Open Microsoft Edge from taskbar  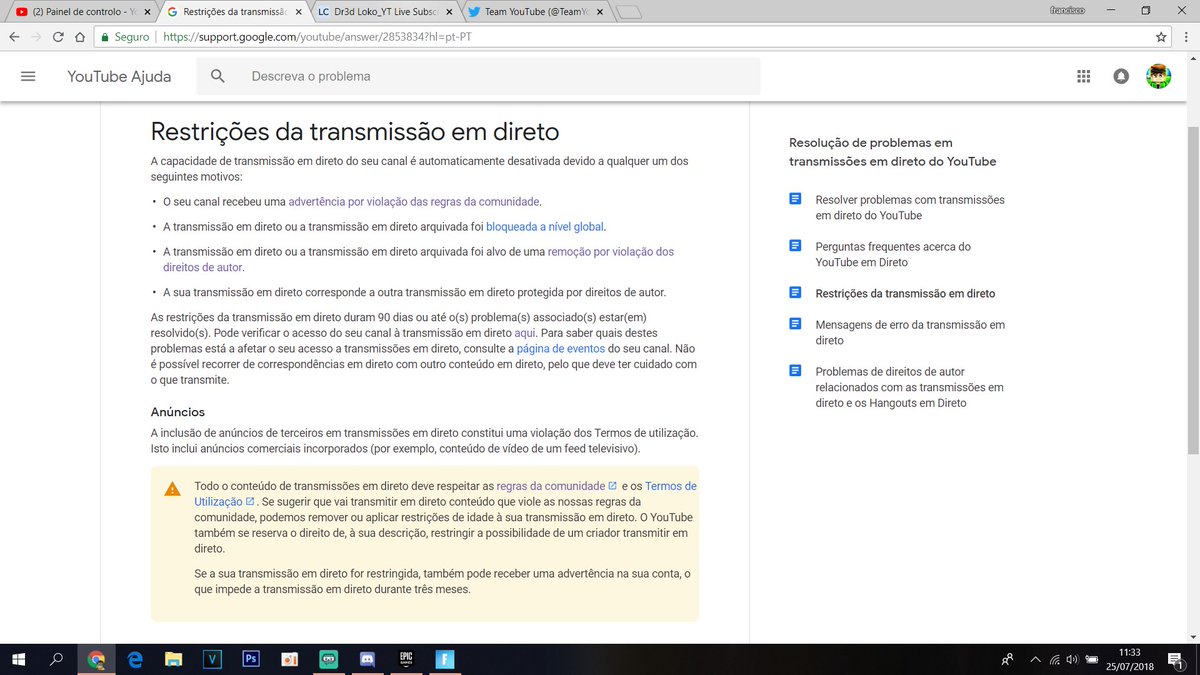click(x=135, y=659)
